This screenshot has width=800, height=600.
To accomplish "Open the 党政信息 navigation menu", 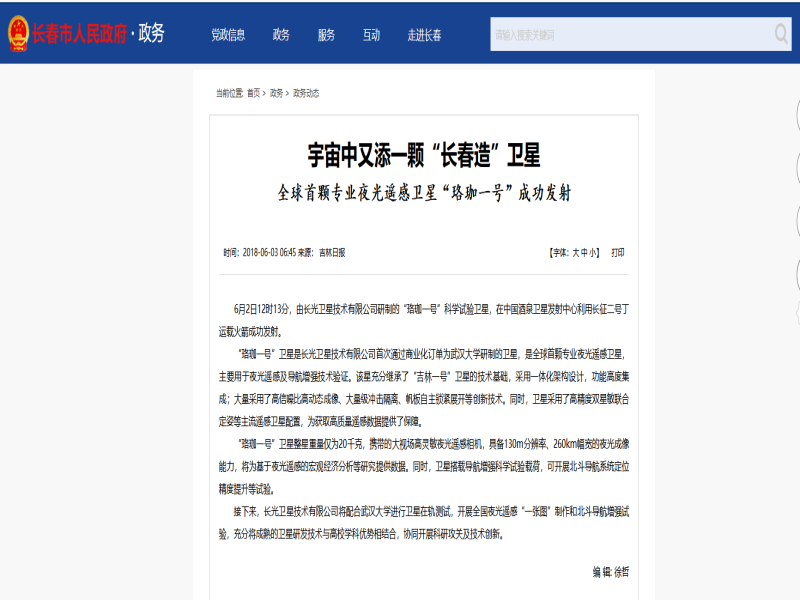I will 228,35.
